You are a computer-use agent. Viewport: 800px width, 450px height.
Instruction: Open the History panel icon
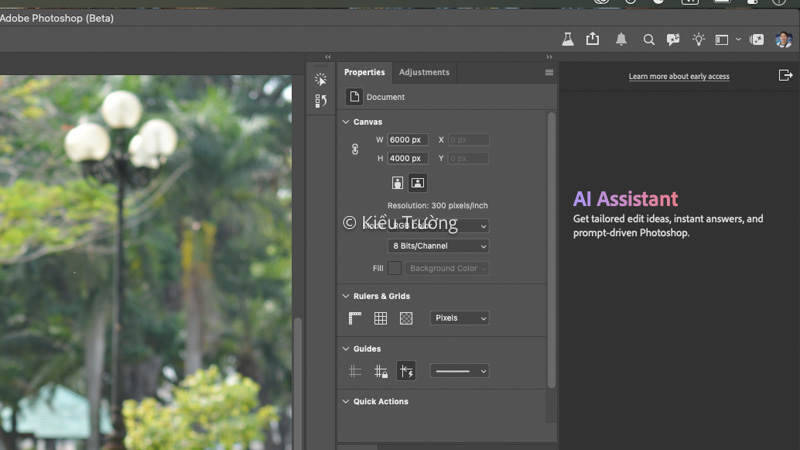[320, 101]
